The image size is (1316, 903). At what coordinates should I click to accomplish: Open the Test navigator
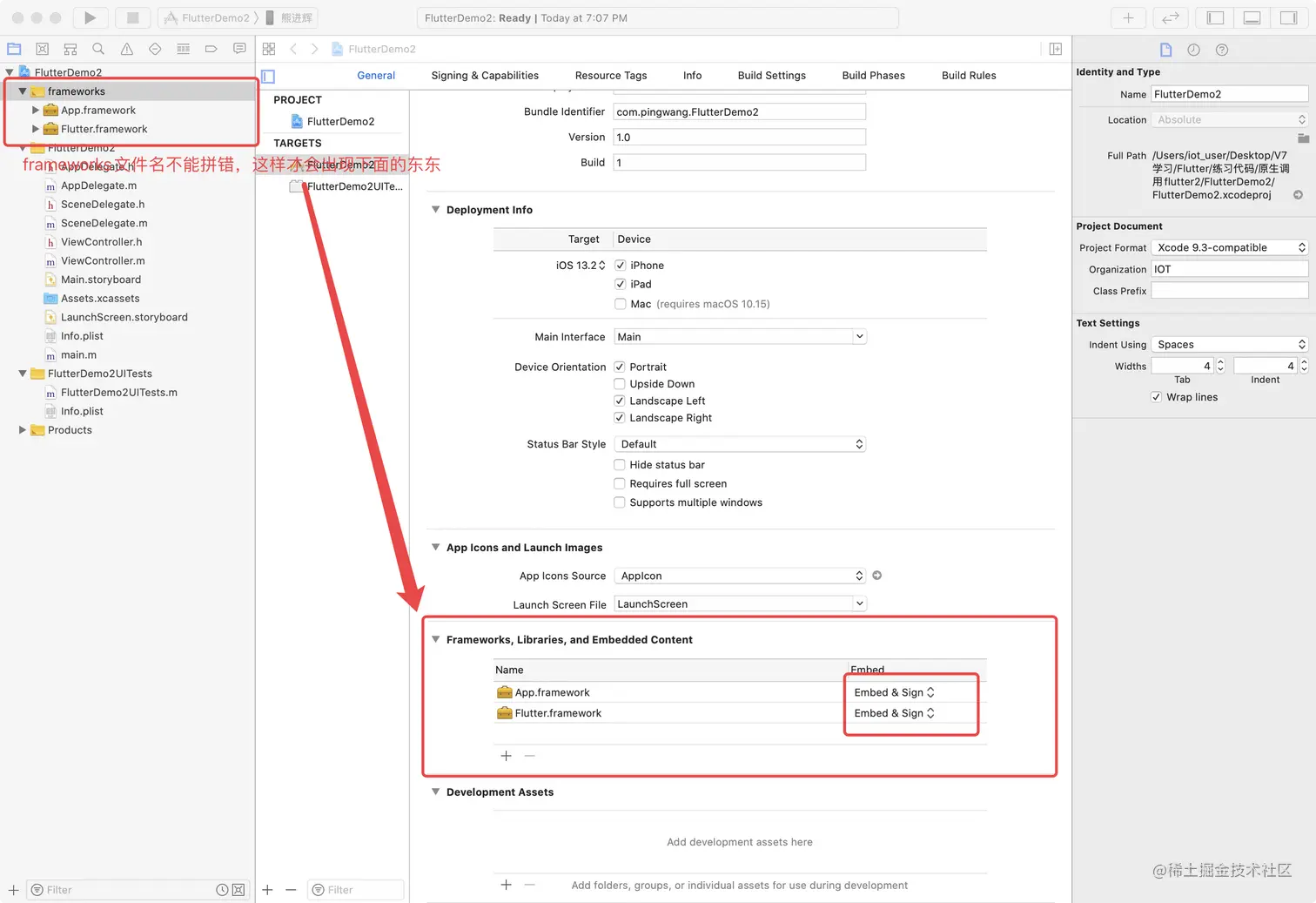pyautogui.click(x=155, y=49)
